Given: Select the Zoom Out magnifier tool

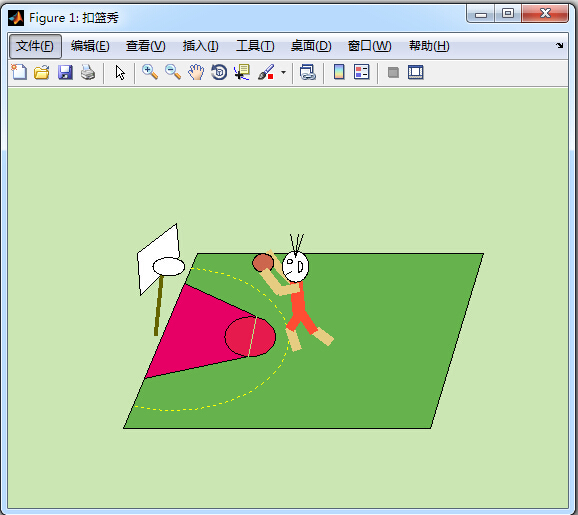Looking at the screenshot, I should [173, 72].
